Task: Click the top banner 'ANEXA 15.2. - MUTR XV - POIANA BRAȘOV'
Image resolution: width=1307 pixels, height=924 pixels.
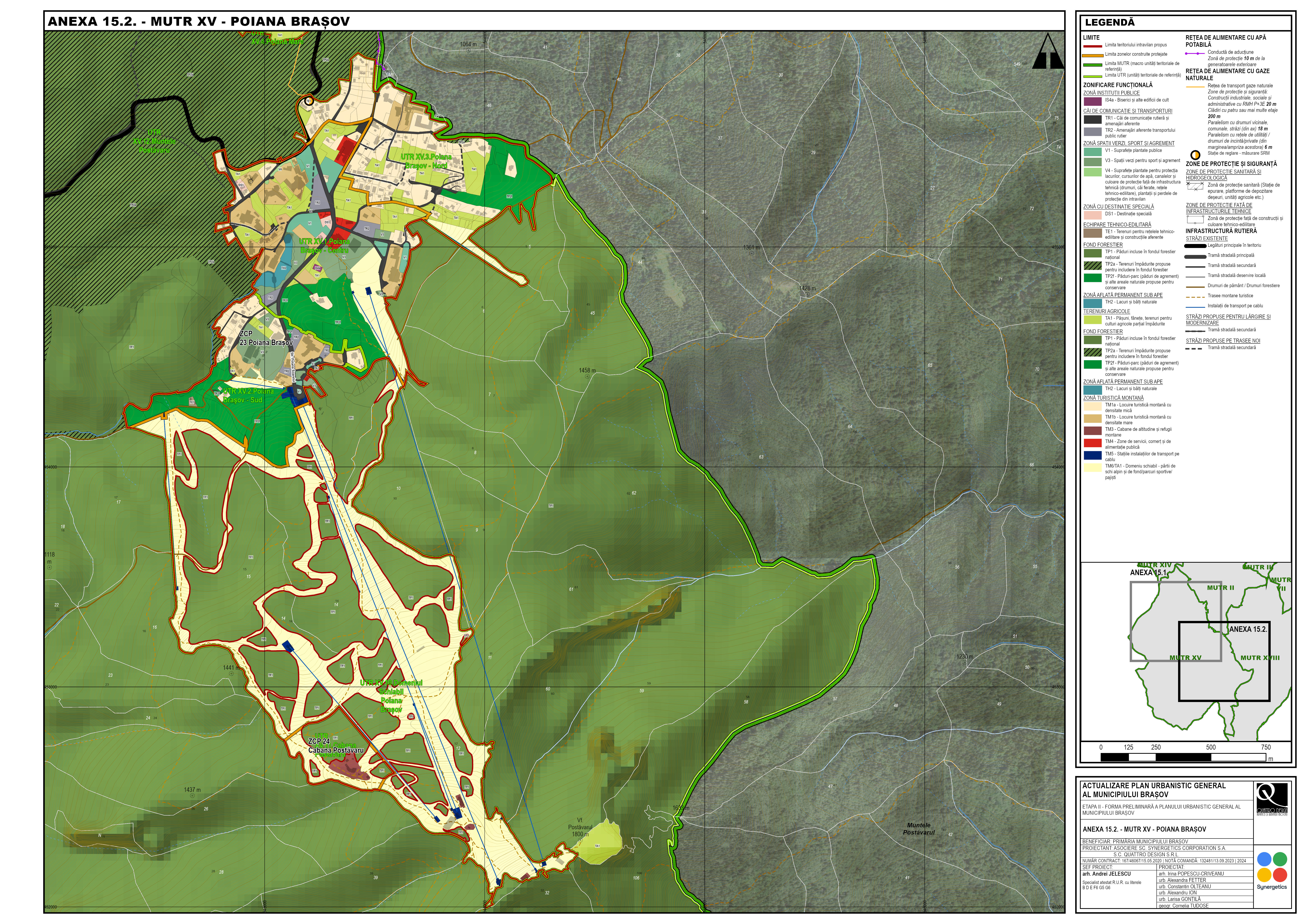Action: tap(199, 22)
